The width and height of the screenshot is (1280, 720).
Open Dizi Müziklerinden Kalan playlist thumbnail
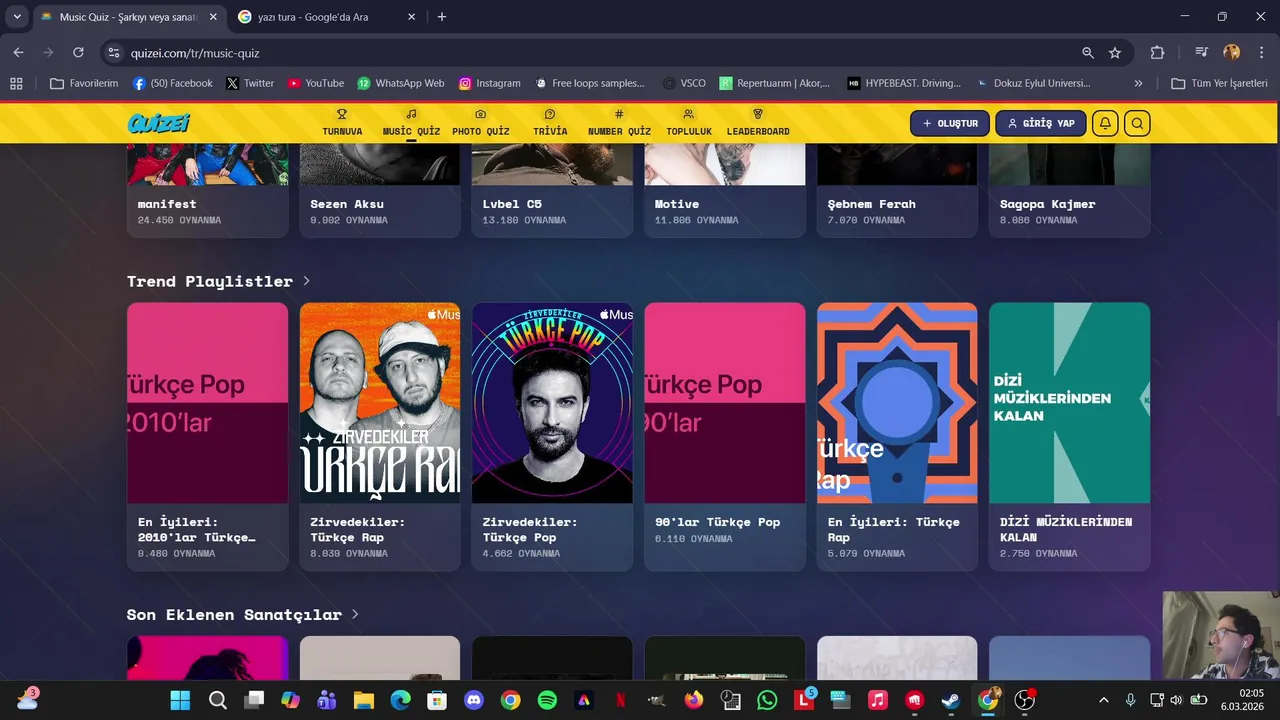(x=1070, y=403)
